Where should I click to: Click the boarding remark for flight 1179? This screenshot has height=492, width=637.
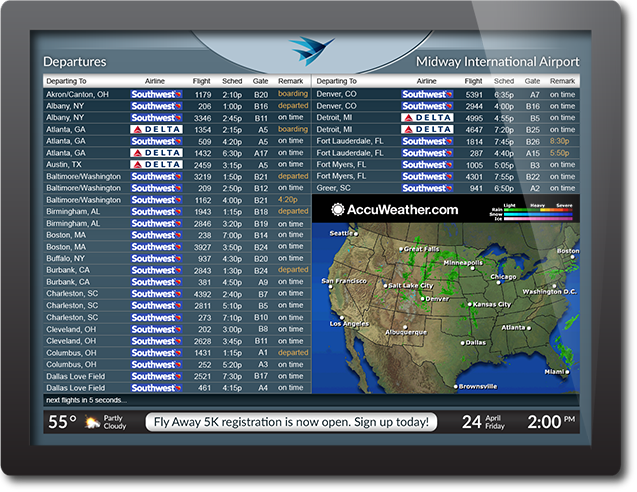click(293, 94)
